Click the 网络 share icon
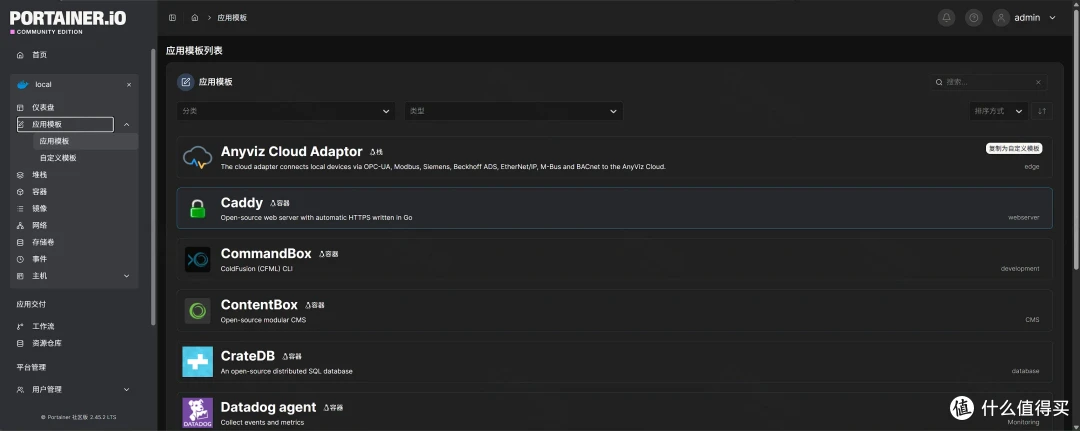1080x431 pixels. [20, 225]
